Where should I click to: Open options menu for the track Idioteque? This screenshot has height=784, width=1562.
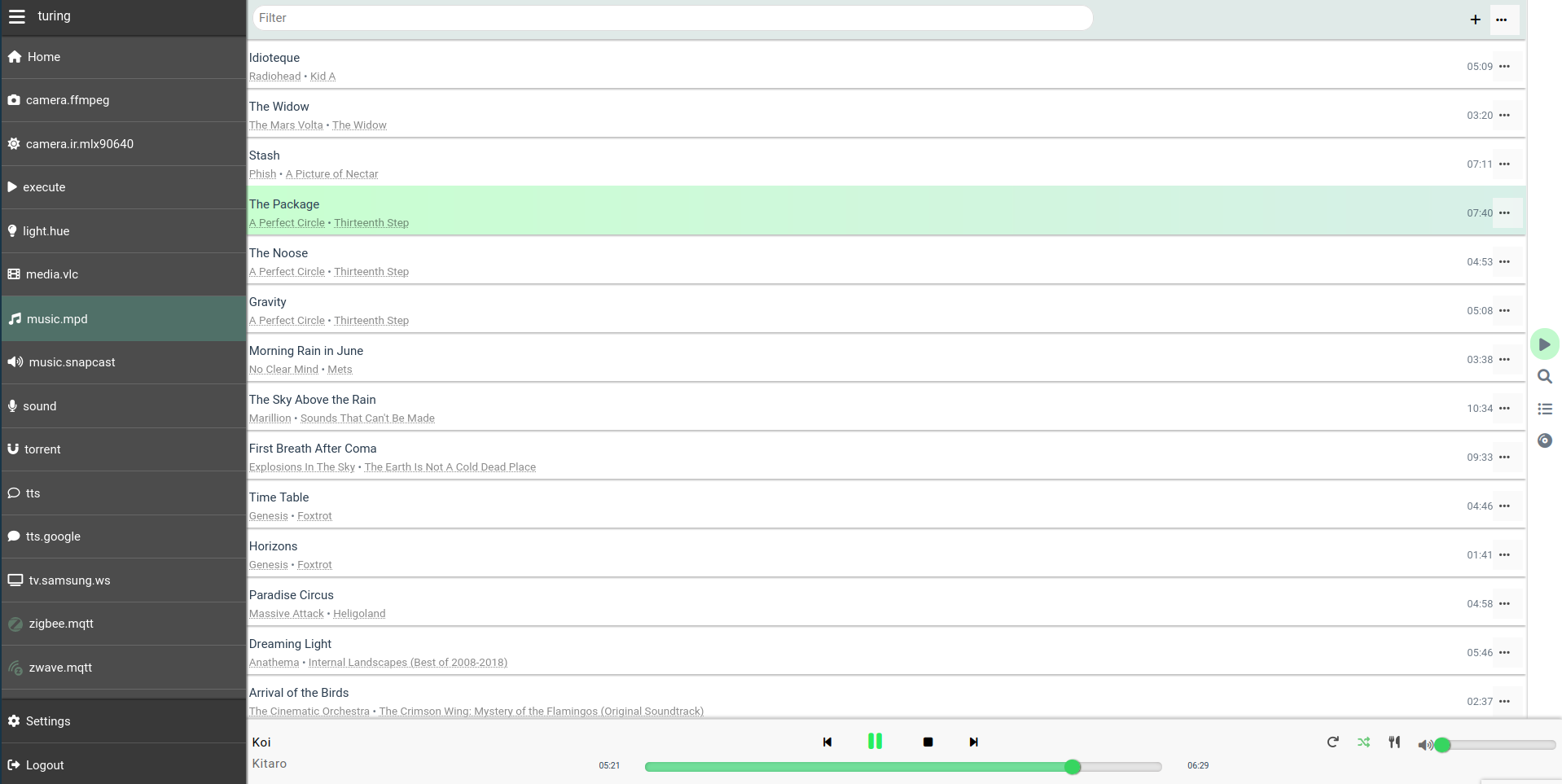tap(1505, 66)
